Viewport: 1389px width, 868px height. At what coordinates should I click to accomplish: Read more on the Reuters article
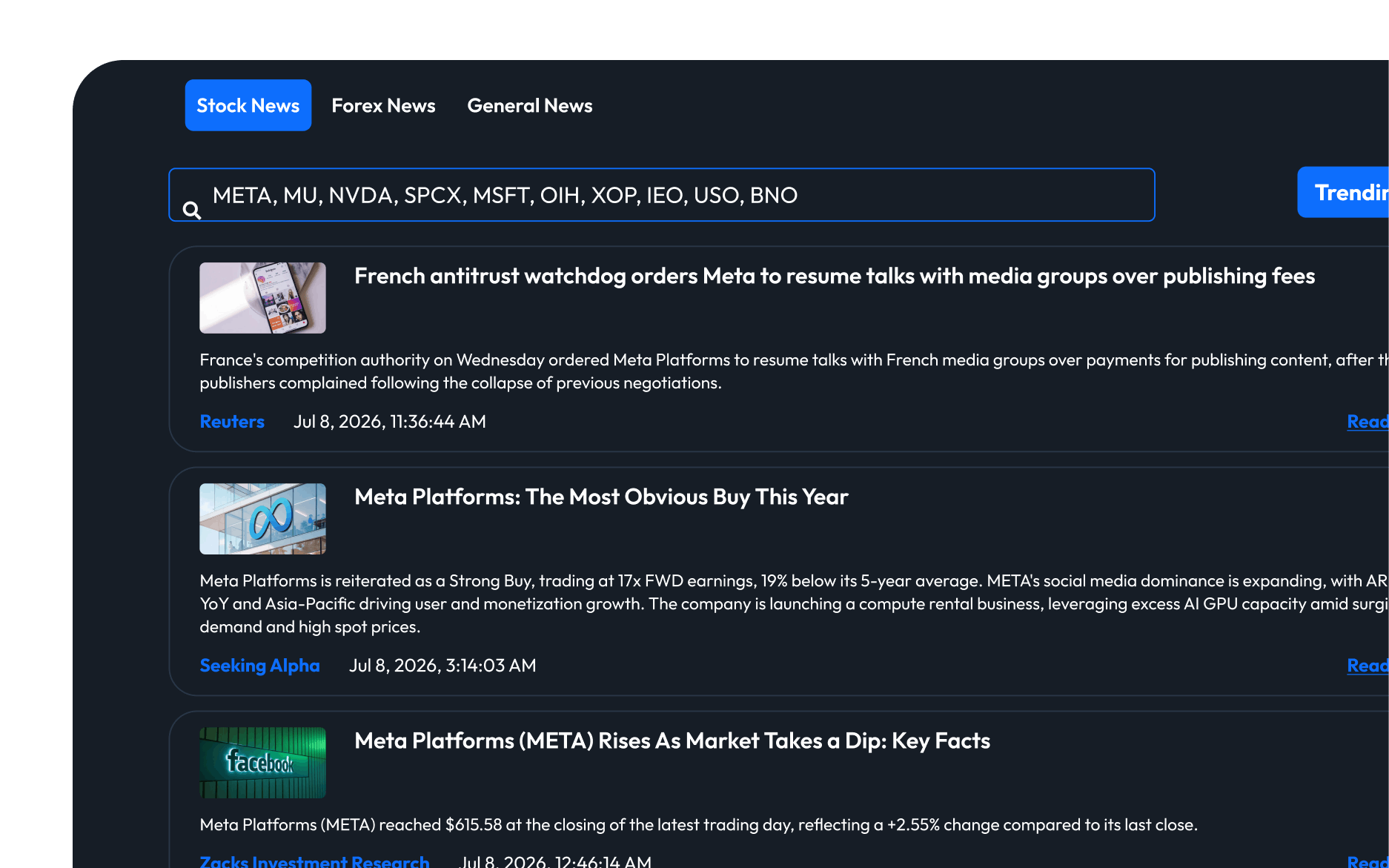pos(1368,422)
